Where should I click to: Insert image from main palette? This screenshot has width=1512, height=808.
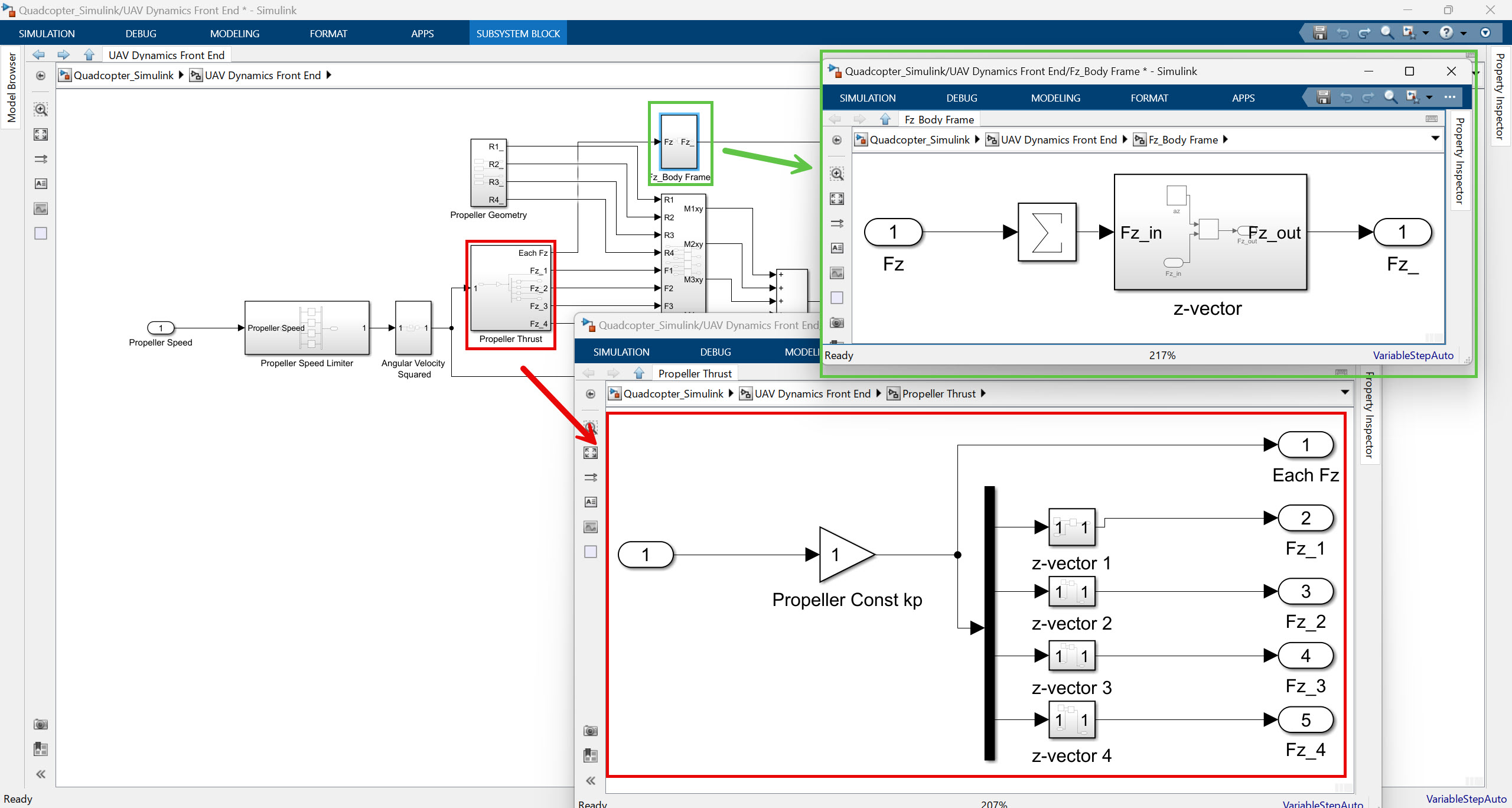pos(41,208)
